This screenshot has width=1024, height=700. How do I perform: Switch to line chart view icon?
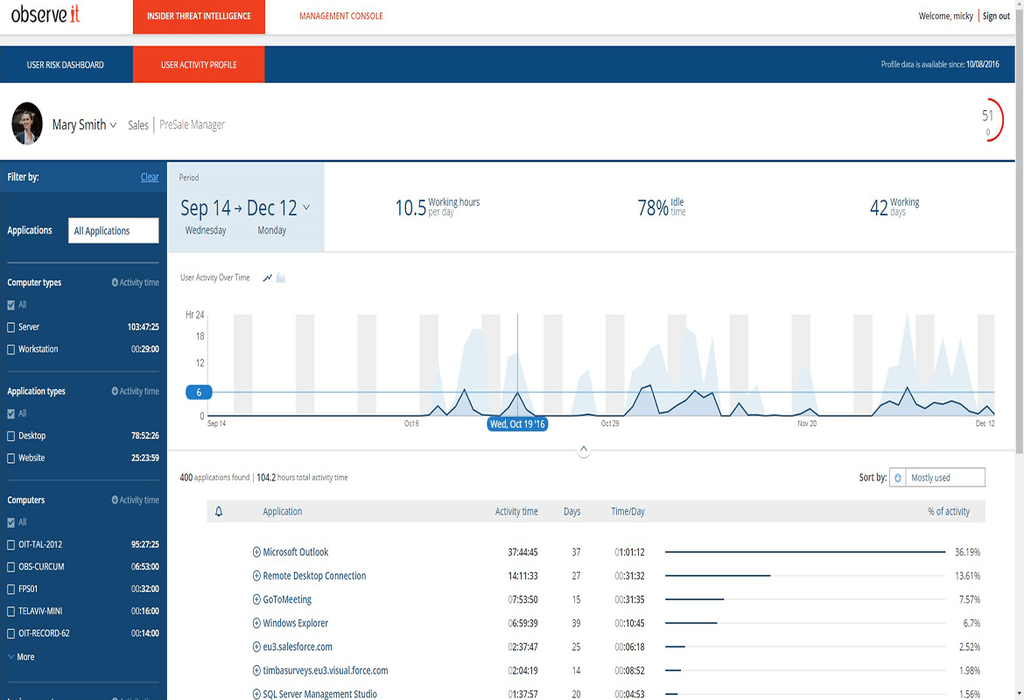coord(267,278)
